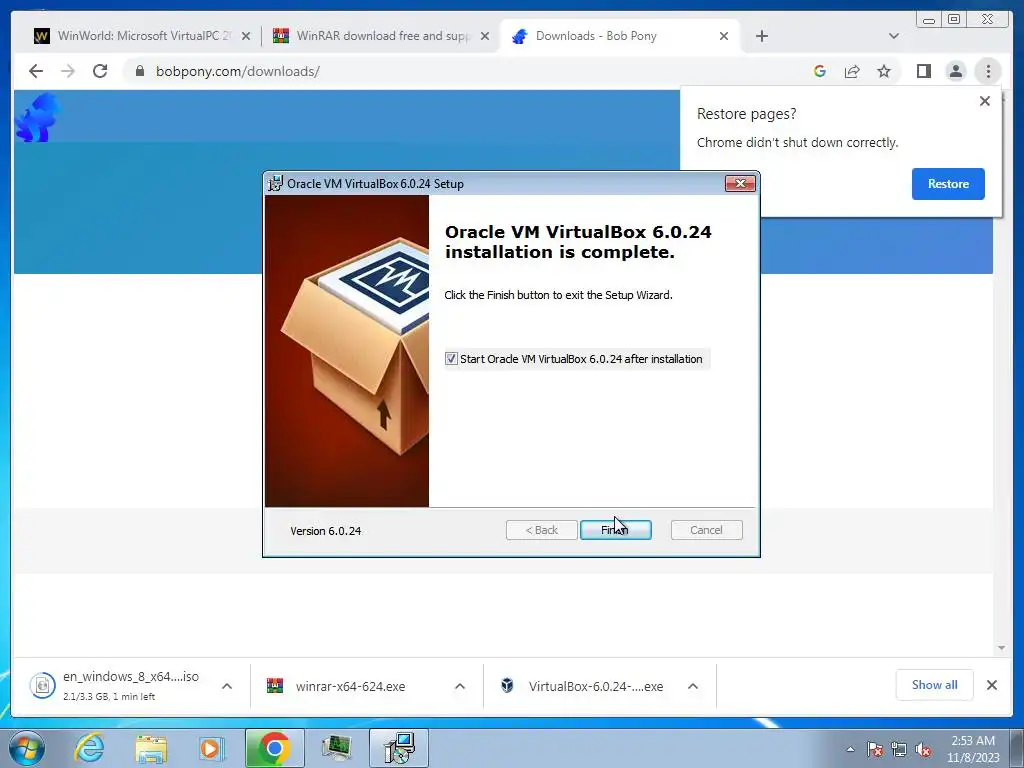
Task: Click the muted volume tray icon
Action: coord(923,749)
